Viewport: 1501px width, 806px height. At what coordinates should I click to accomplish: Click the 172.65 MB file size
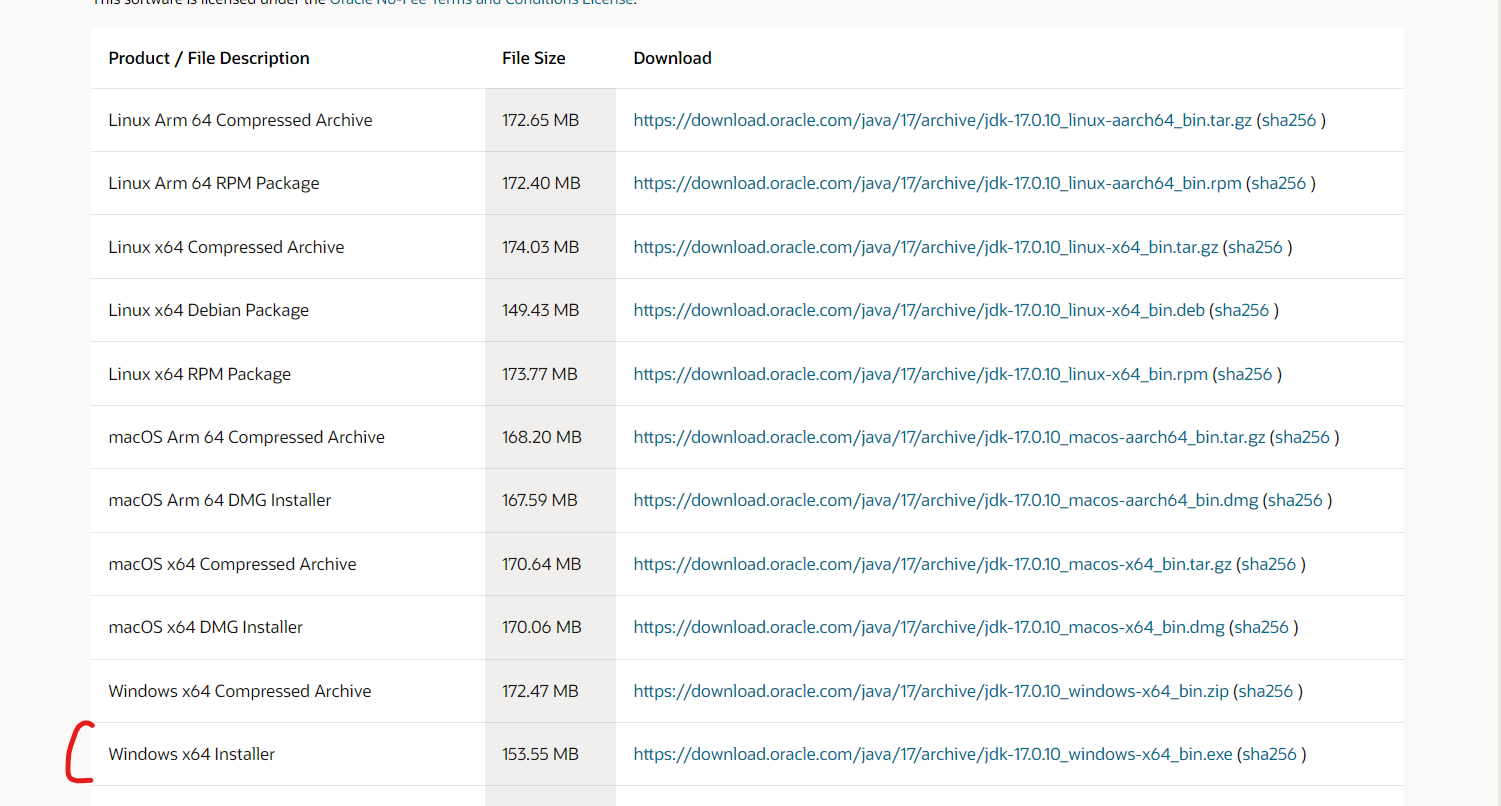pos(541,120)
